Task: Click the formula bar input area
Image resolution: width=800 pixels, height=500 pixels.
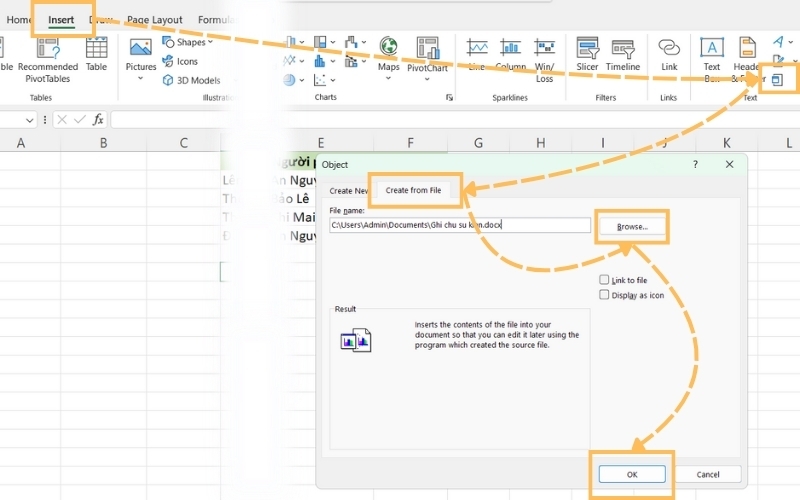Action: pos(454,120)
